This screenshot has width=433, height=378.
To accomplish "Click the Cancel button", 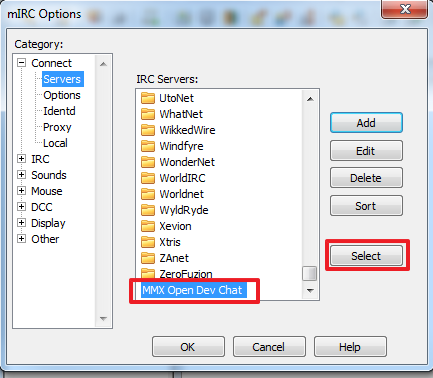I will (x=269, y=347).
